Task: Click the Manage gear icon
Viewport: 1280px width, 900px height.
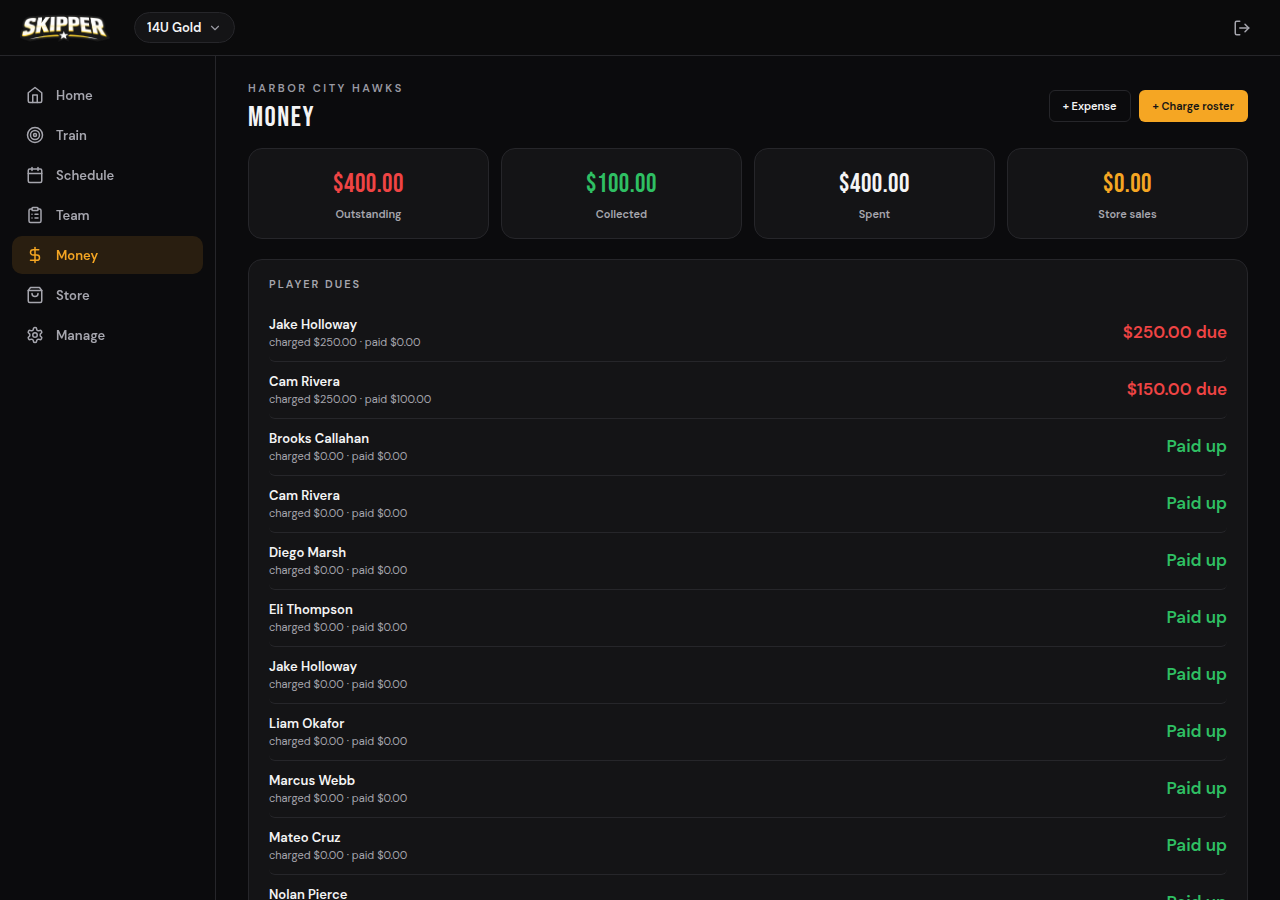Action: [x=35, y=335]
